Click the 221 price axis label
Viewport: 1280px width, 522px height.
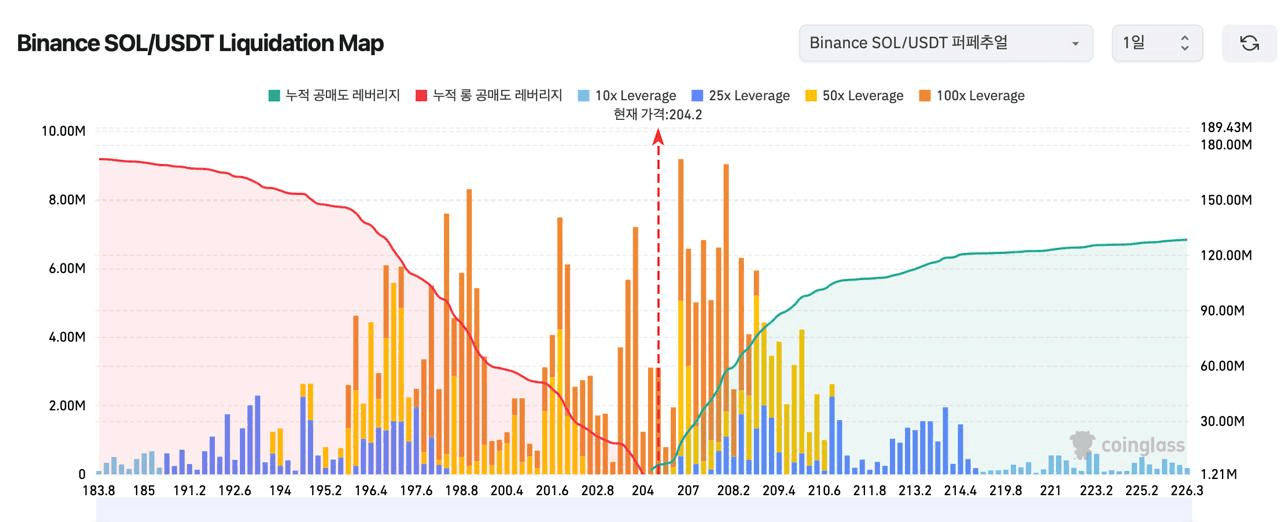1051,491
